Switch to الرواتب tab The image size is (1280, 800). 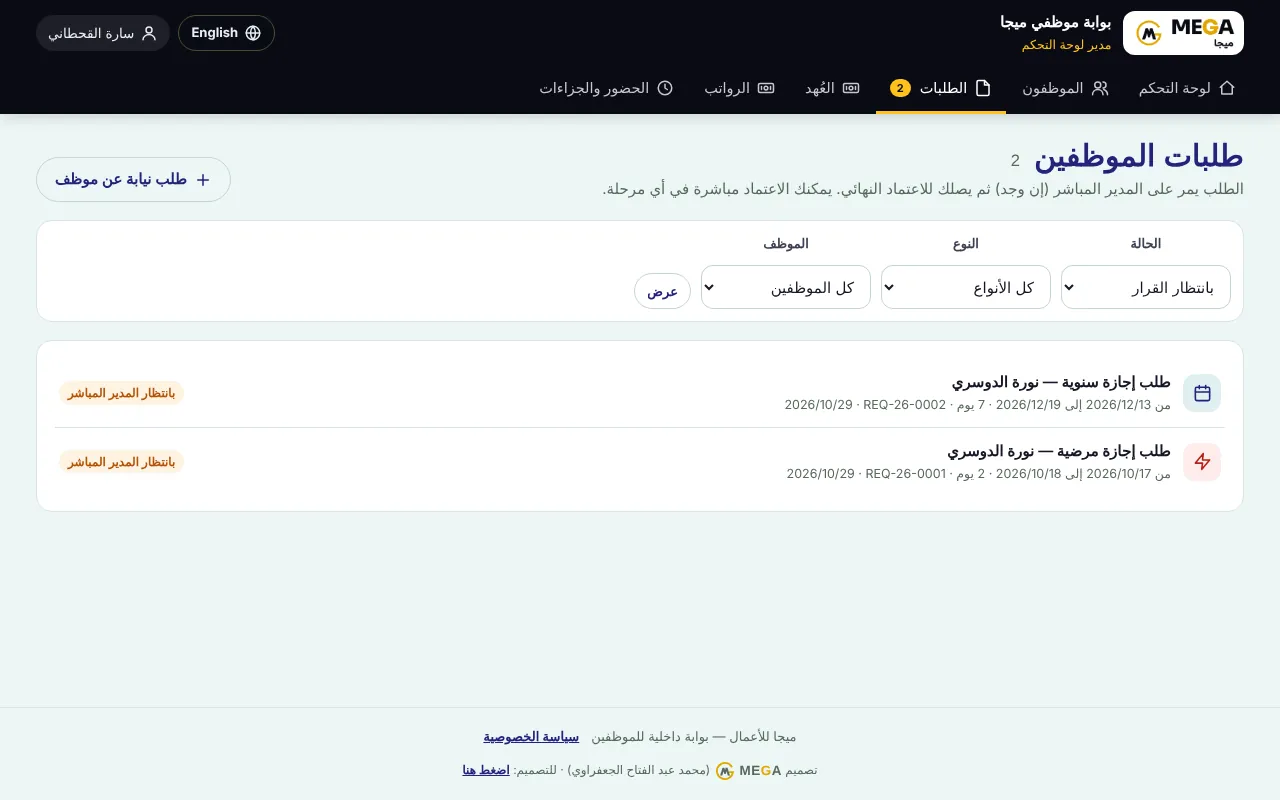coord(740,88)
